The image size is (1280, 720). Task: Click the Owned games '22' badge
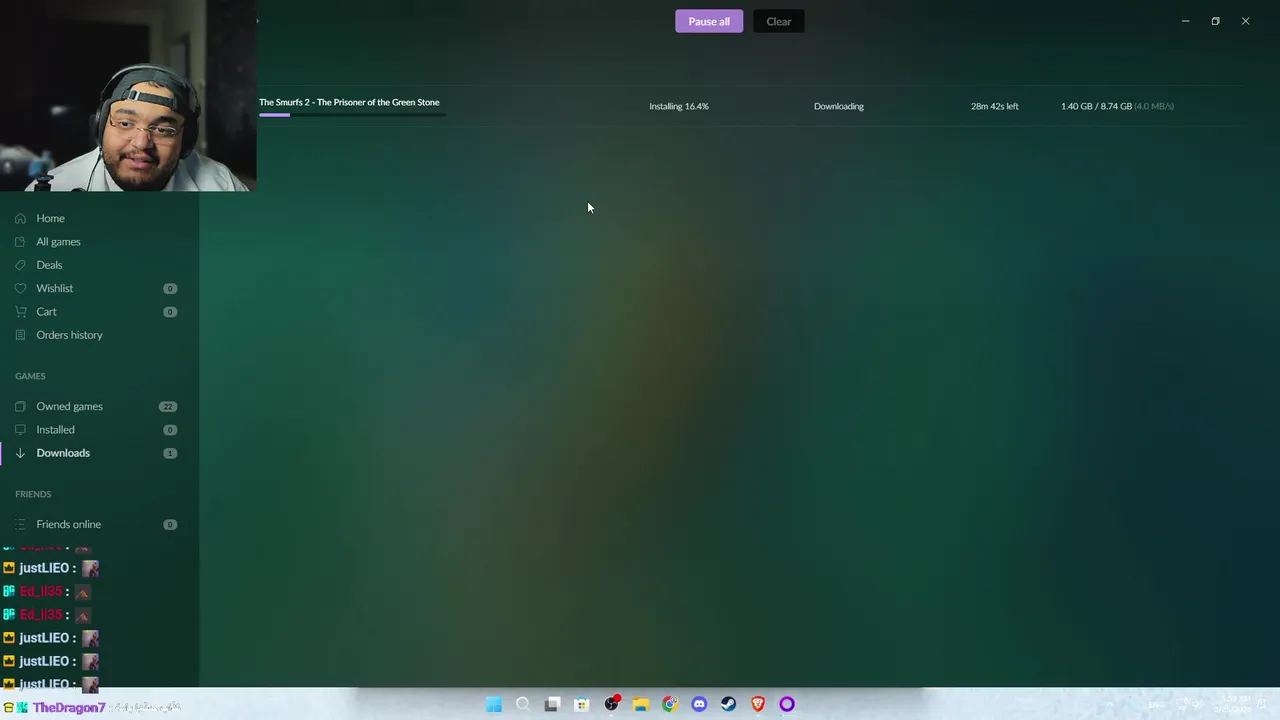pyautogui.click(x=168, y=406)
